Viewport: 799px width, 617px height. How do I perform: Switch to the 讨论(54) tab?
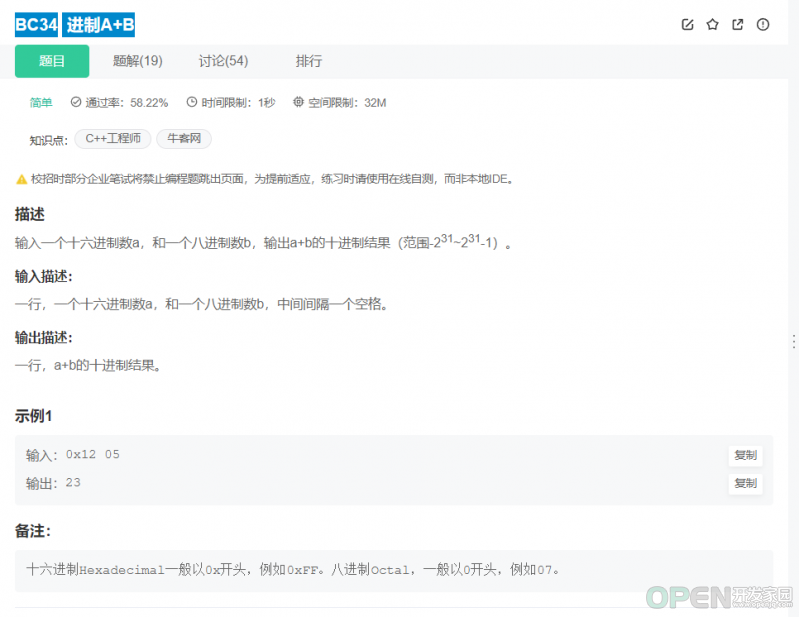pyautogui.click(x=223, y=61)
